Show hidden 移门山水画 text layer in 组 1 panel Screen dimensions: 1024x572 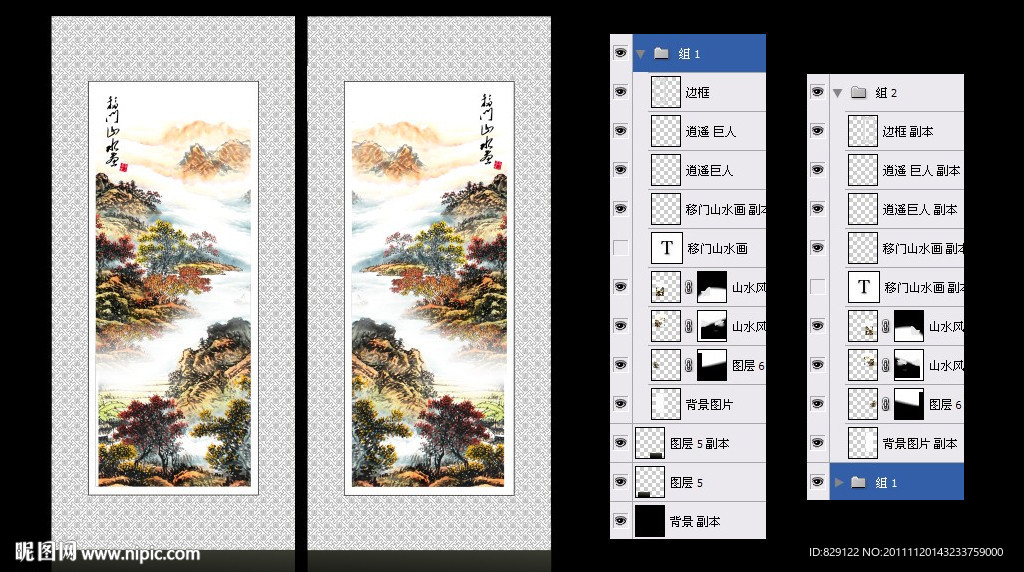tap(620, 248)
